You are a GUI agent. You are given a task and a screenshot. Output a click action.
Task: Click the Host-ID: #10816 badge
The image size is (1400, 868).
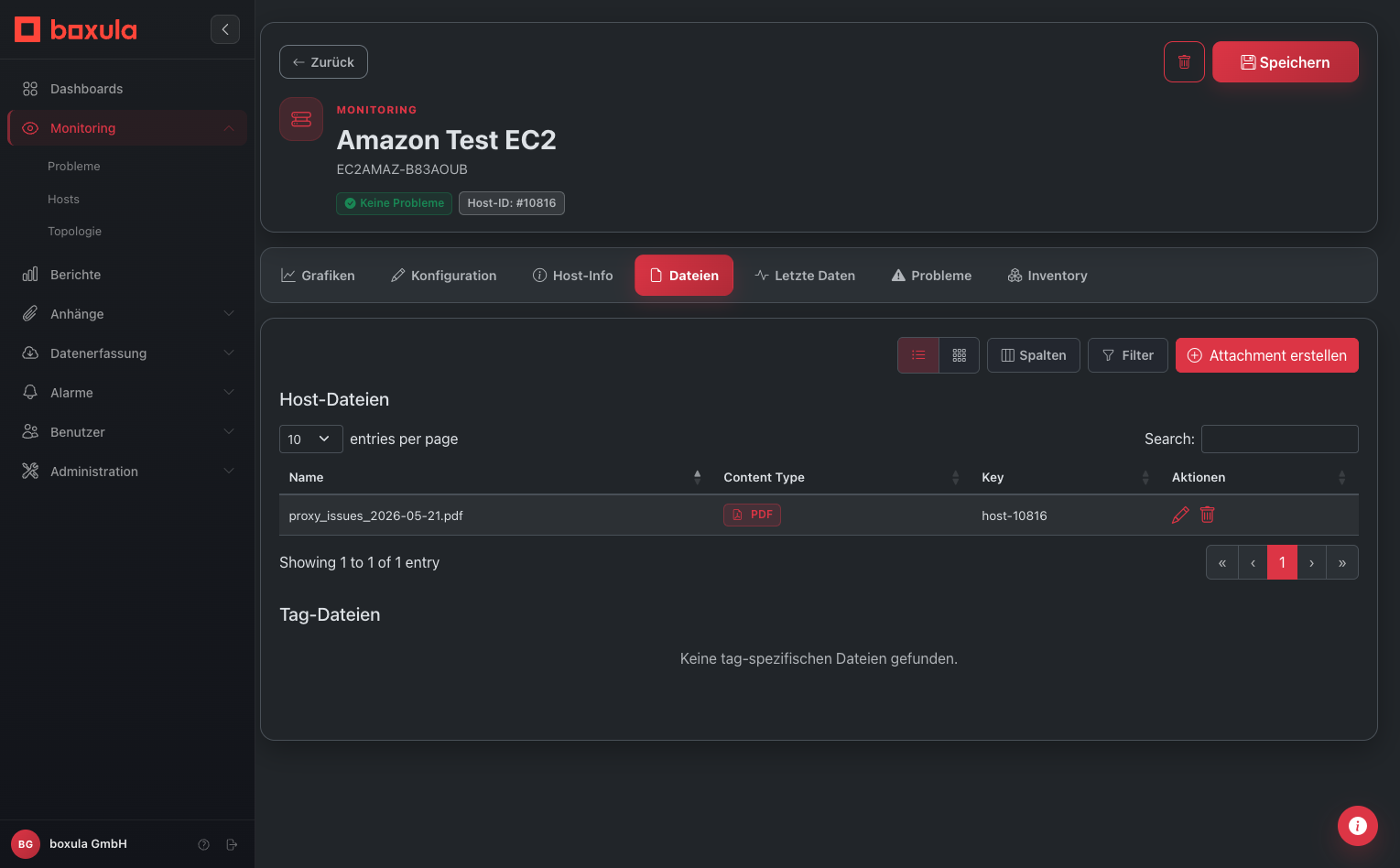coord(512,203)
